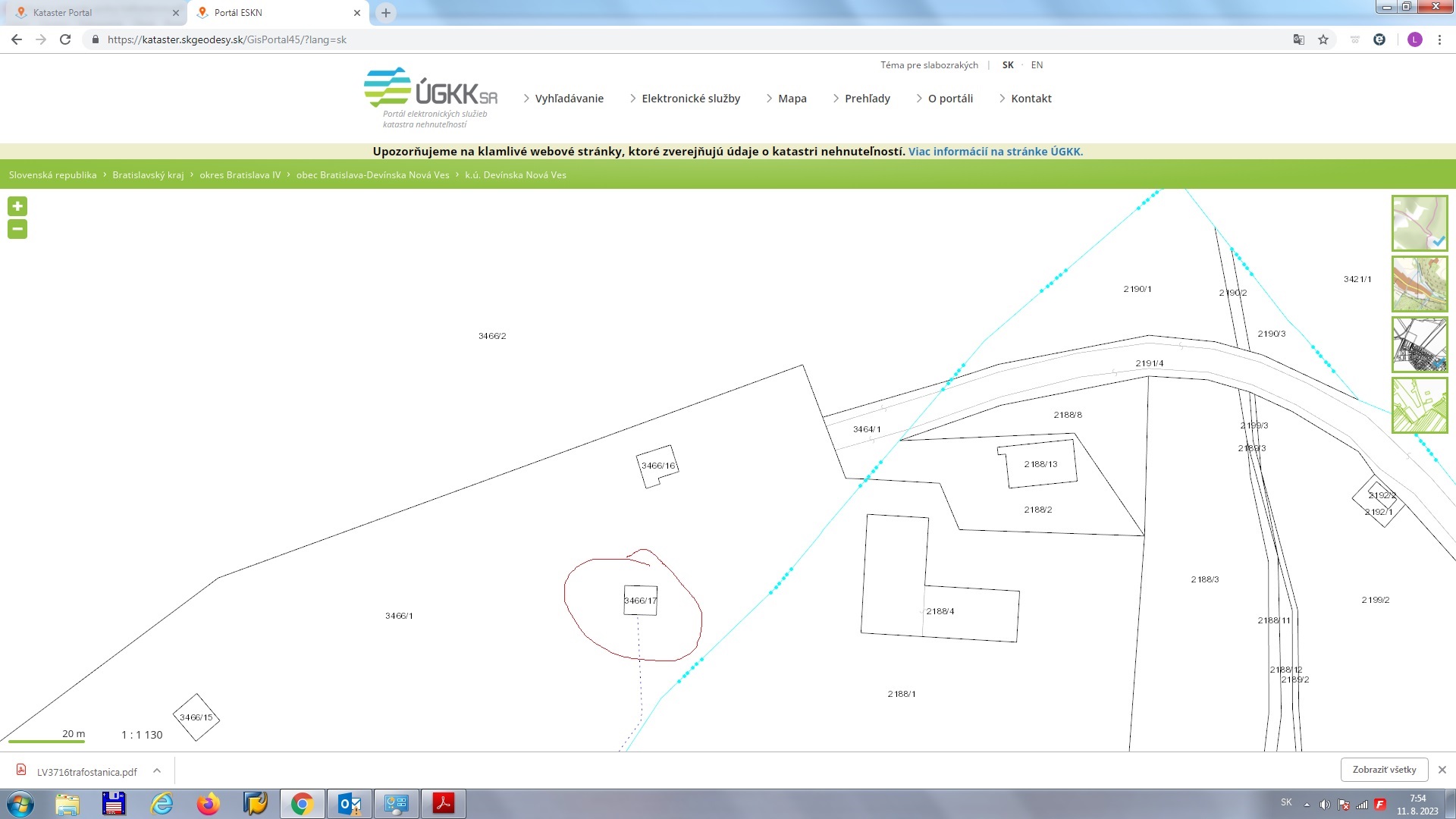Click Zobraziť všetky downloads button
This screenshot has width=1456, height=819.
point(1384,770)
